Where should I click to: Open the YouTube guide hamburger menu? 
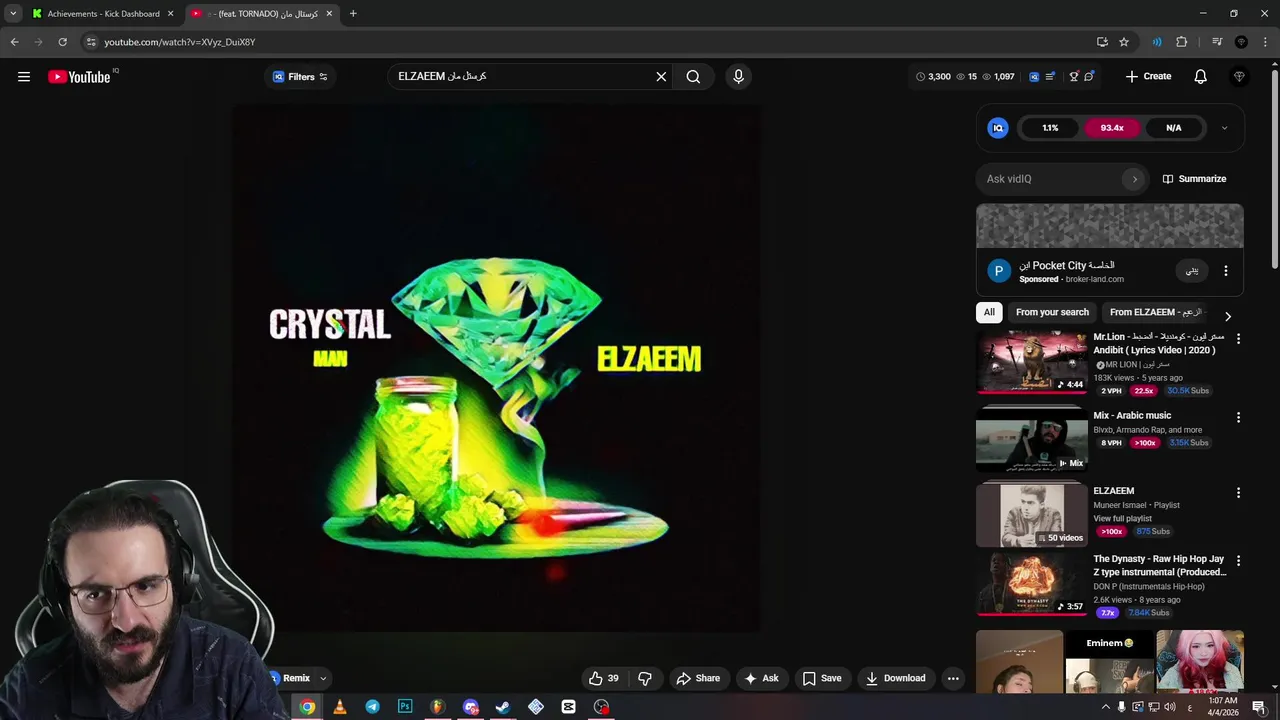(x=24, y=77)
